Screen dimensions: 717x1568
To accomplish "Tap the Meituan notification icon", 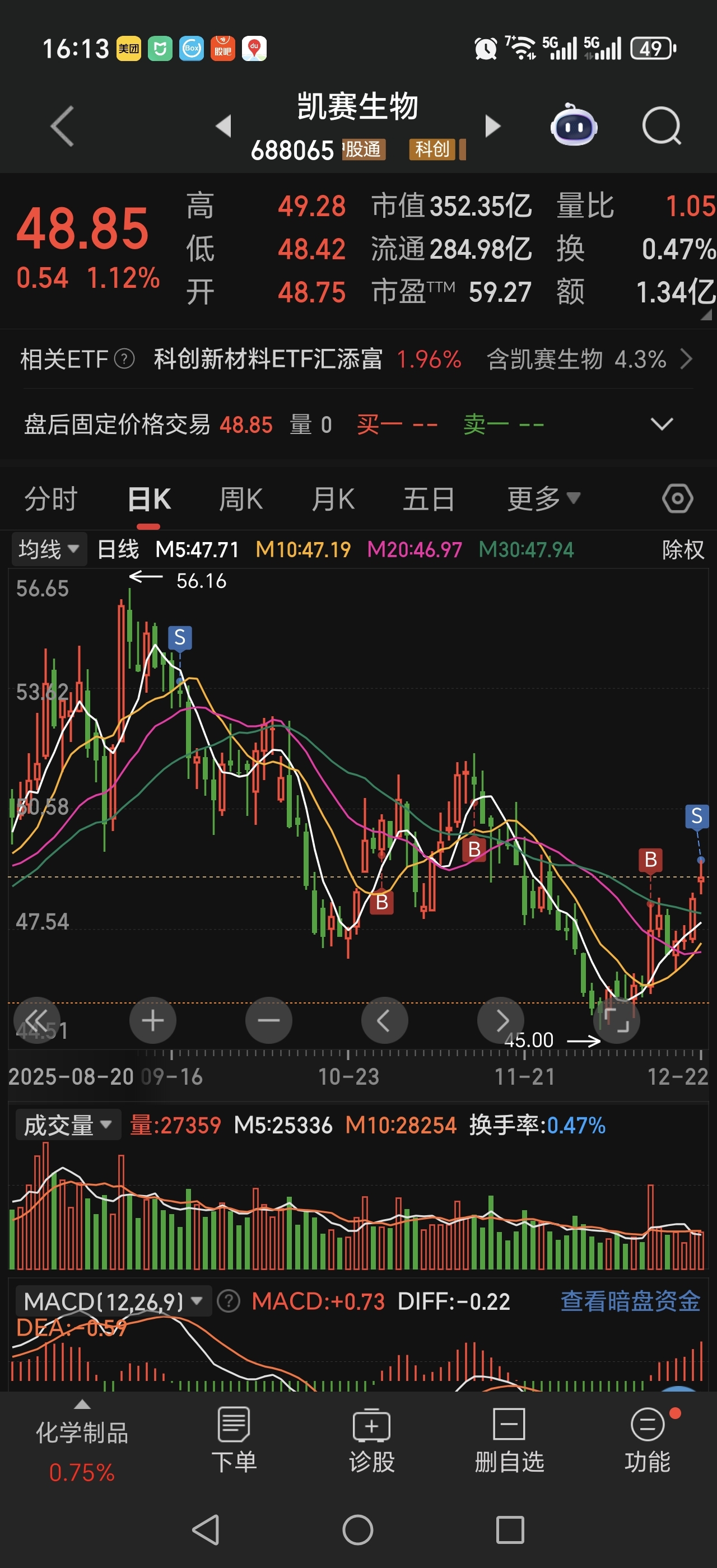I will (x=128, y=49).
